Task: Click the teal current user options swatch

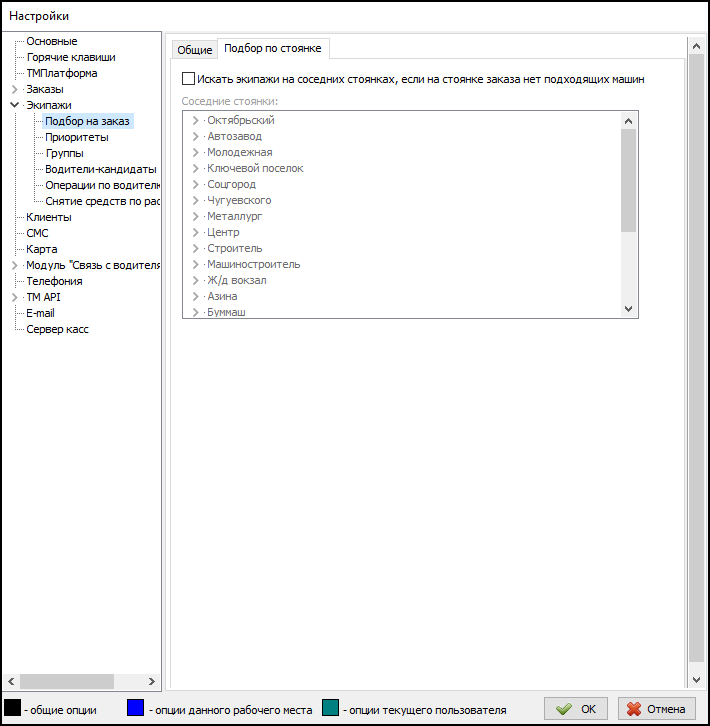Action: point(331,709)
